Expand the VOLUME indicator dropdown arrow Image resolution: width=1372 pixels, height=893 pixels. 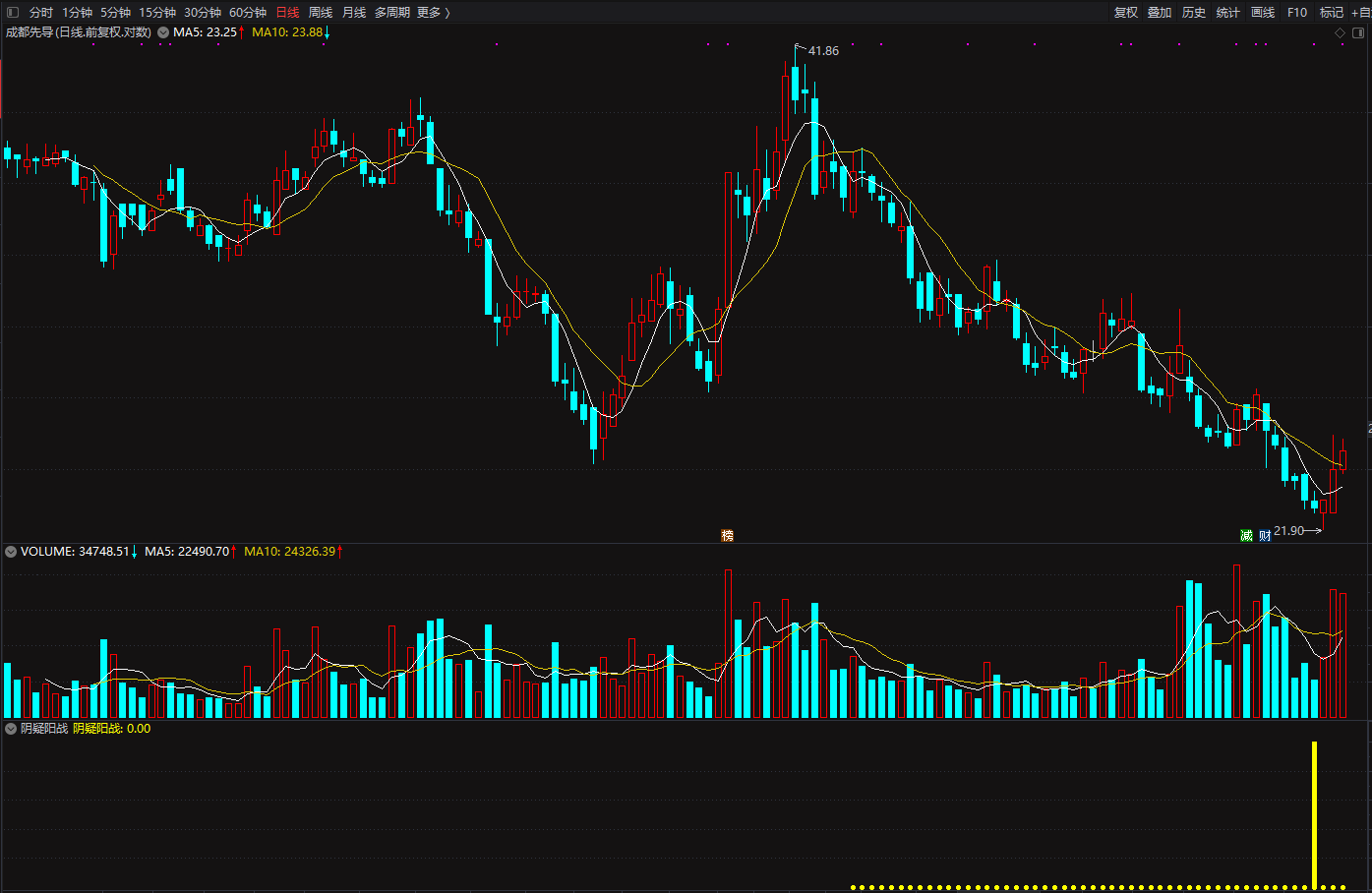point(11,552)
